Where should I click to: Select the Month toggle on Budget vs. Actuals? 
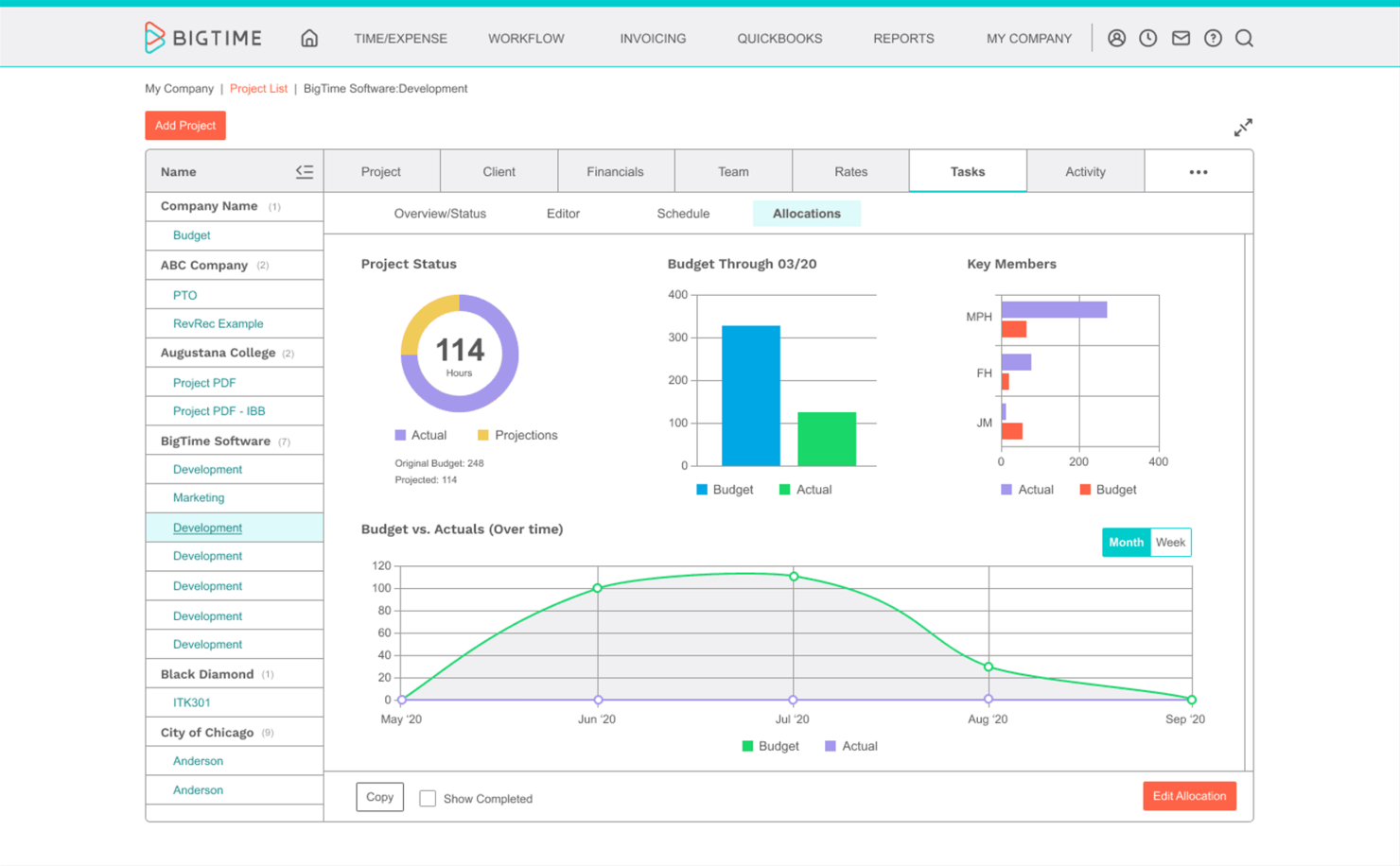[1126, 542]
